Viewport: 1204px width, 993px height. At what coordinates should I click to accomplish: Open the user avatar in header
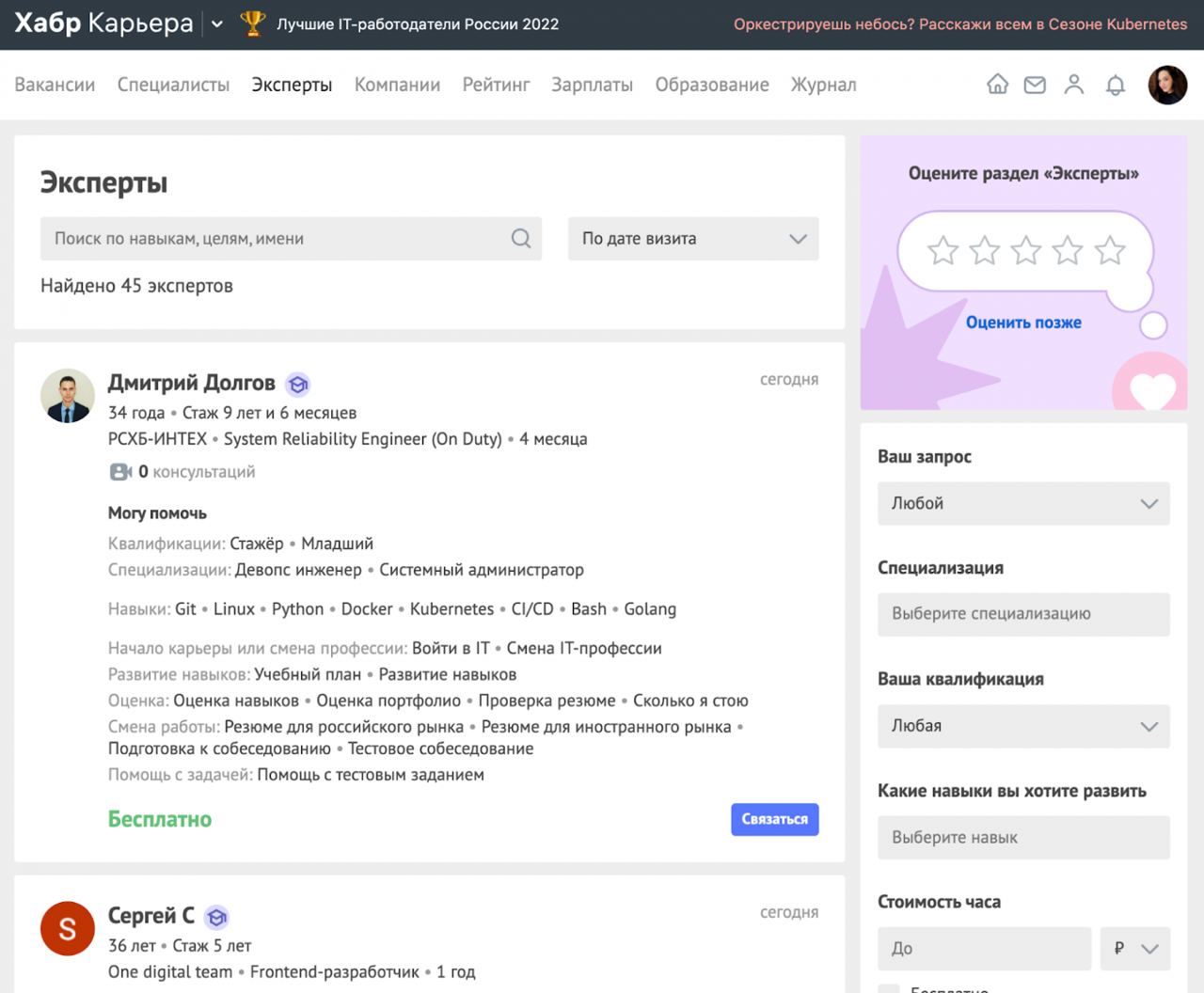coord(1167,85)
